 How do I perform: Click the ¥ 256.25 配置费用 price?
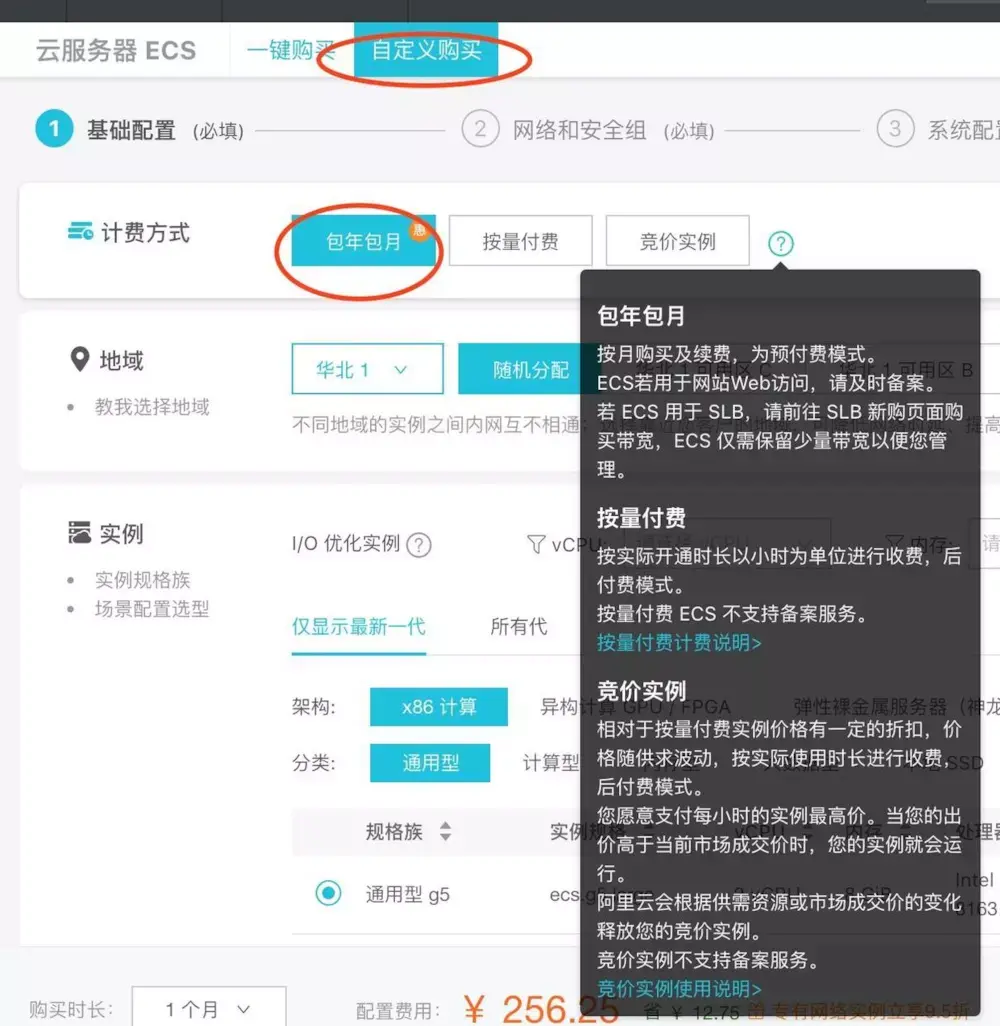click(x=541, y=1008)
